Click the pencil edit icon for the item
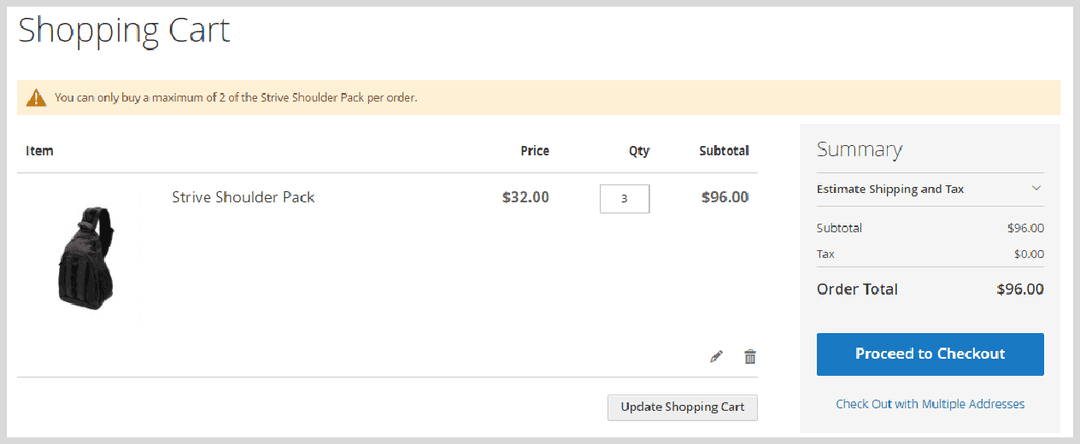 click(x=716, y=356)
